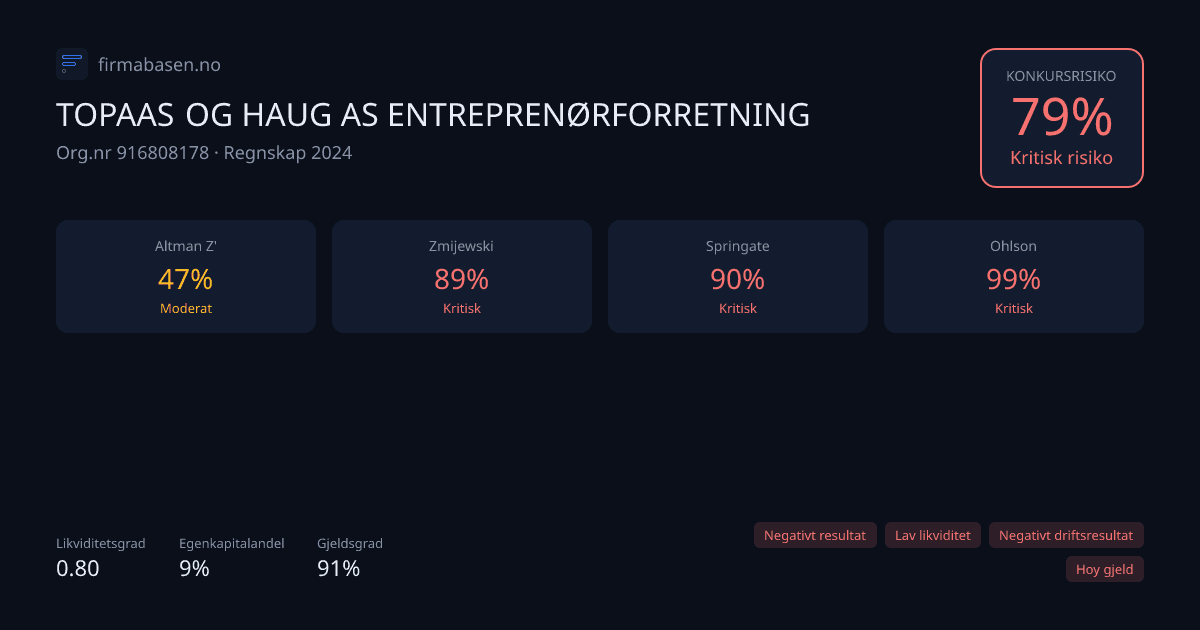This screenshot has width=1200, height=630.
Task: Select the 'Kritisk risiko' label
Action: tap(1061, 157)
